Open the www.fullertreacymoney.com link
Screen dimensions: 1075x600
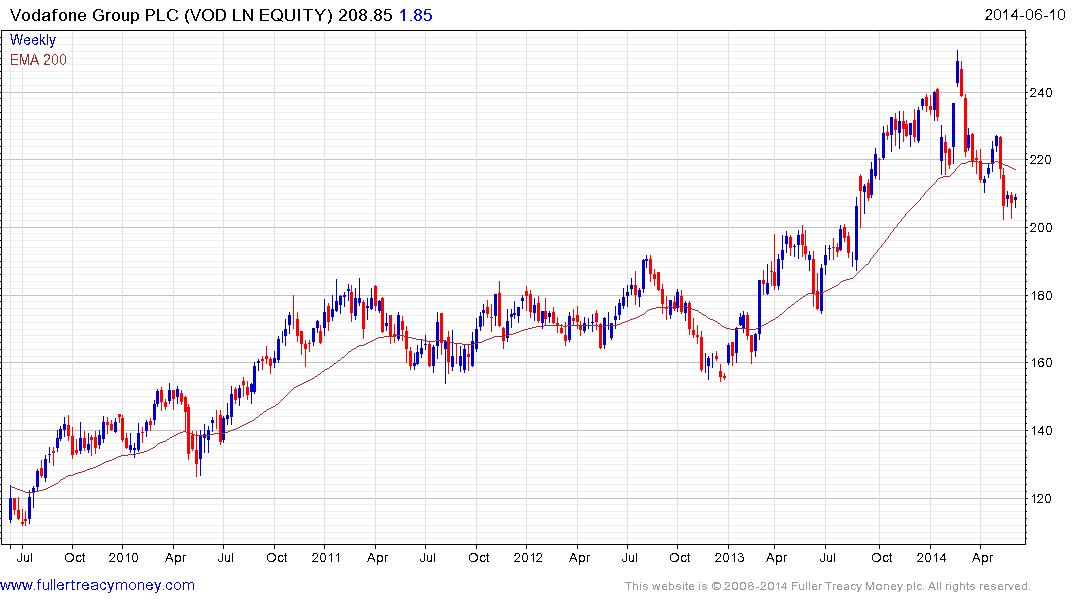point(97,585)
